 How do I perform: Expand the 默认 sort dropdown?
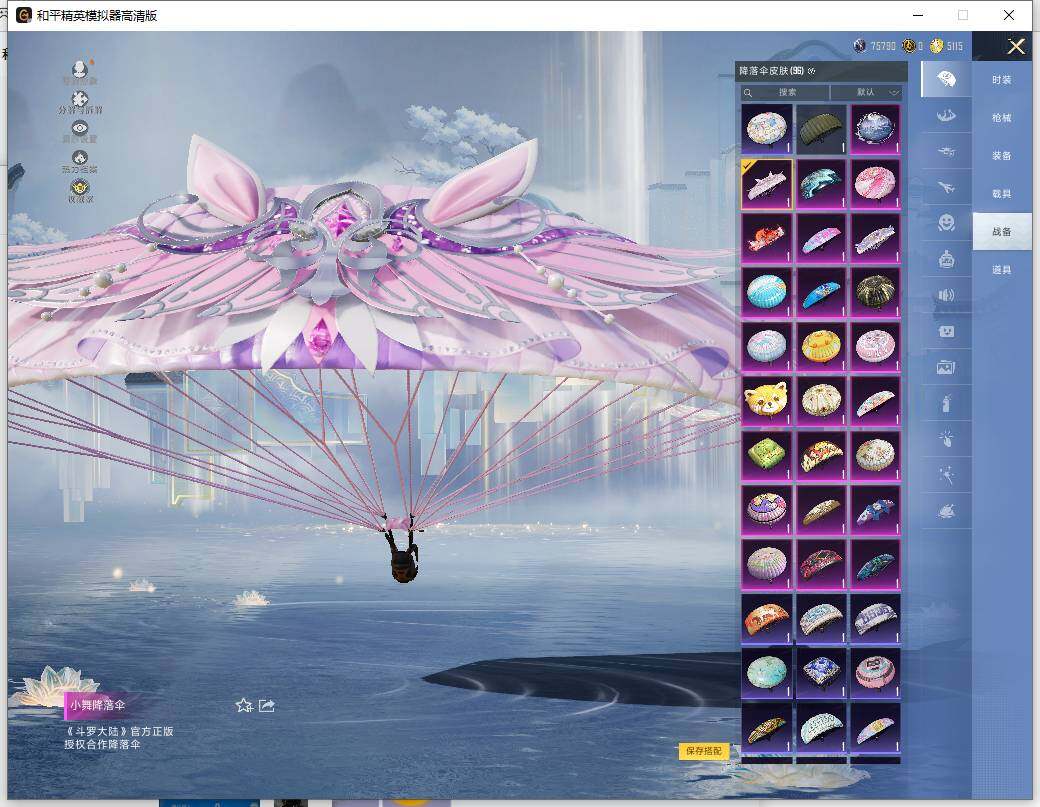point(866,92)
